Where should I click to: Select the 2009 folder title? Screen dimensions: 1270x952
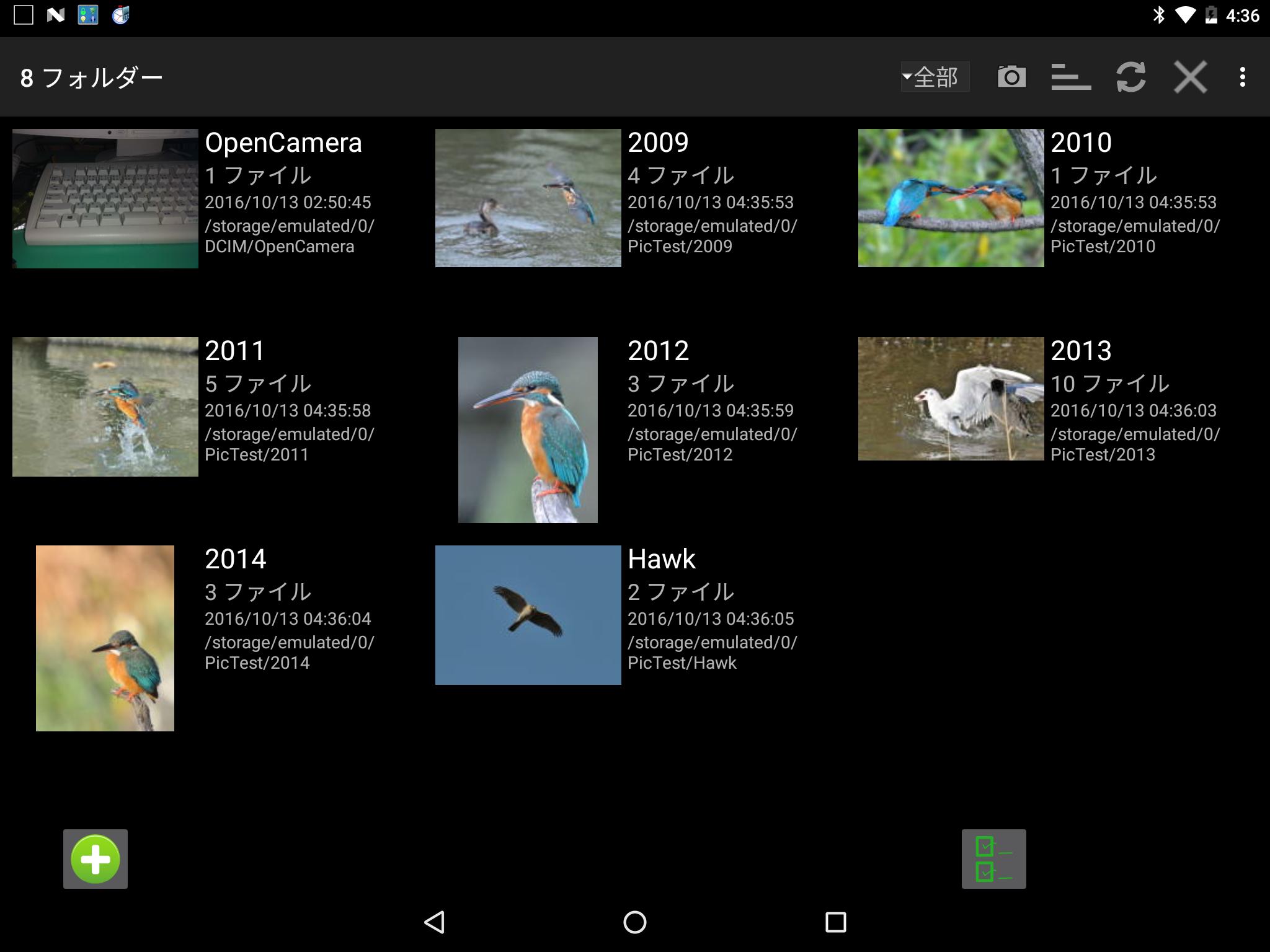[658, 143]
